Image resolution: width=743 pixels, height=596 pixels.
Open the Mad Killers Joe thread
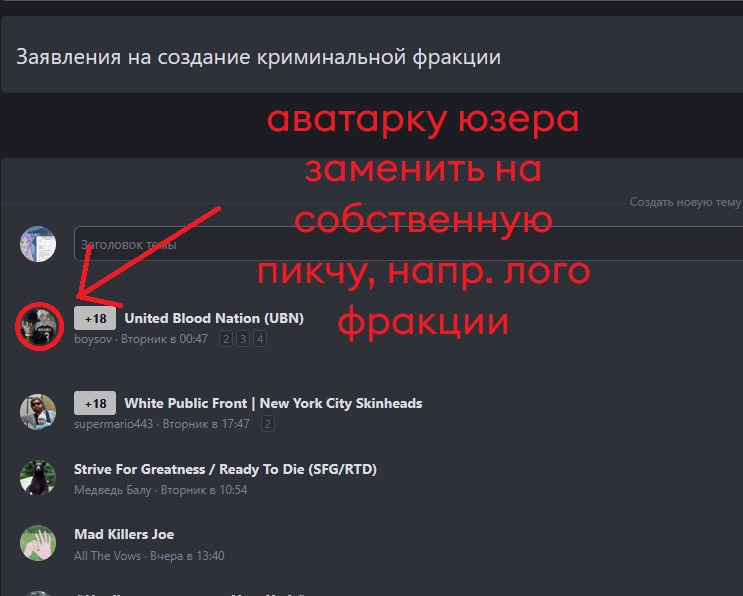click(x=124, y=534)
